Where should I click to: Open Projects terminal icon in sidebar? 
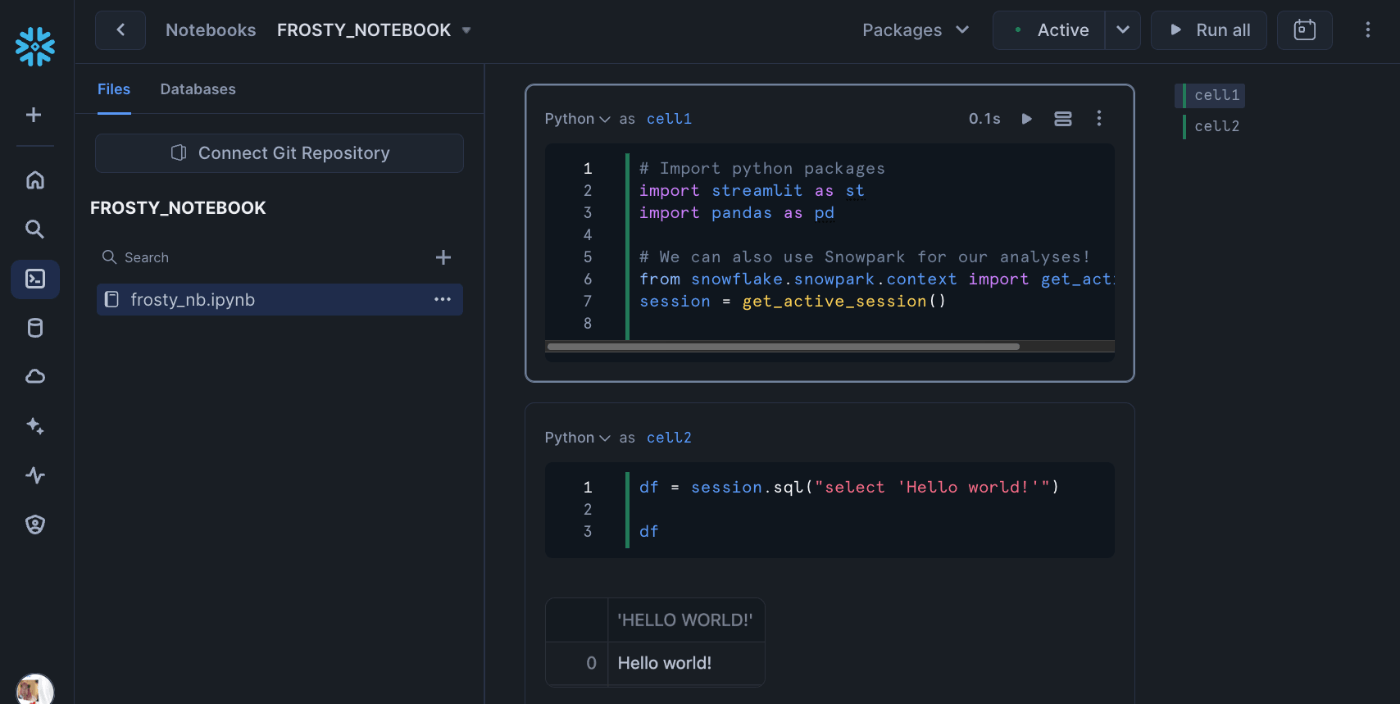(x=35, y=279)
